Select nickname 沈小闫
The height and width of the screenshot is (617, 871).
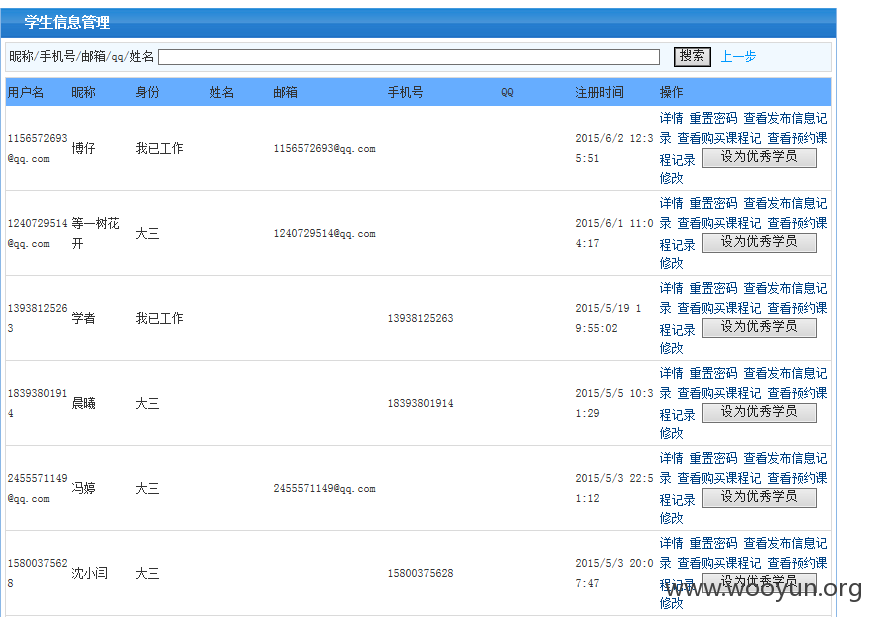point(89,573)
